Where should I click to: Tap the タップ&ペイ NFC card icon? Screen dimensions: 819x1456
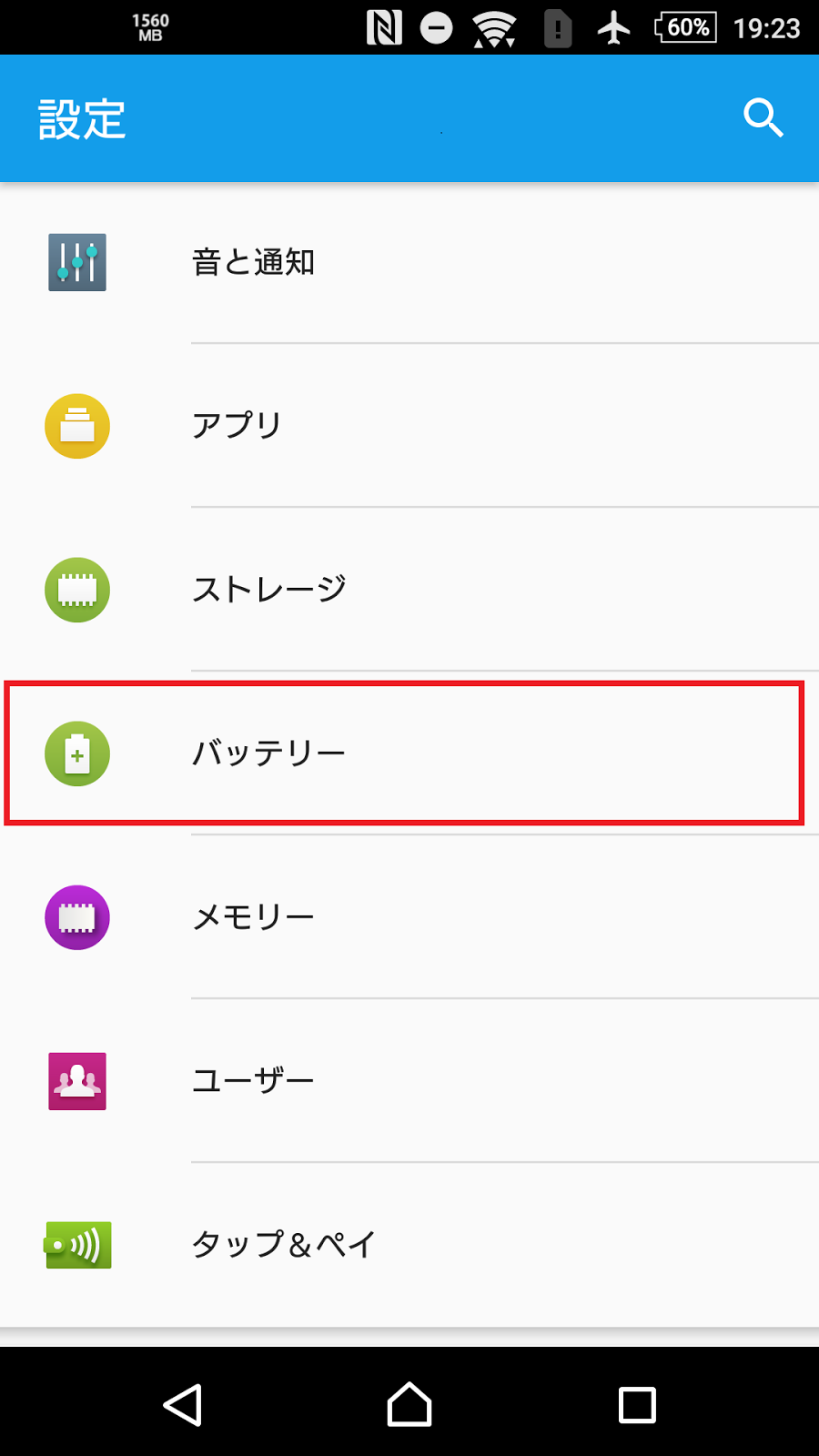[77, 1245]
